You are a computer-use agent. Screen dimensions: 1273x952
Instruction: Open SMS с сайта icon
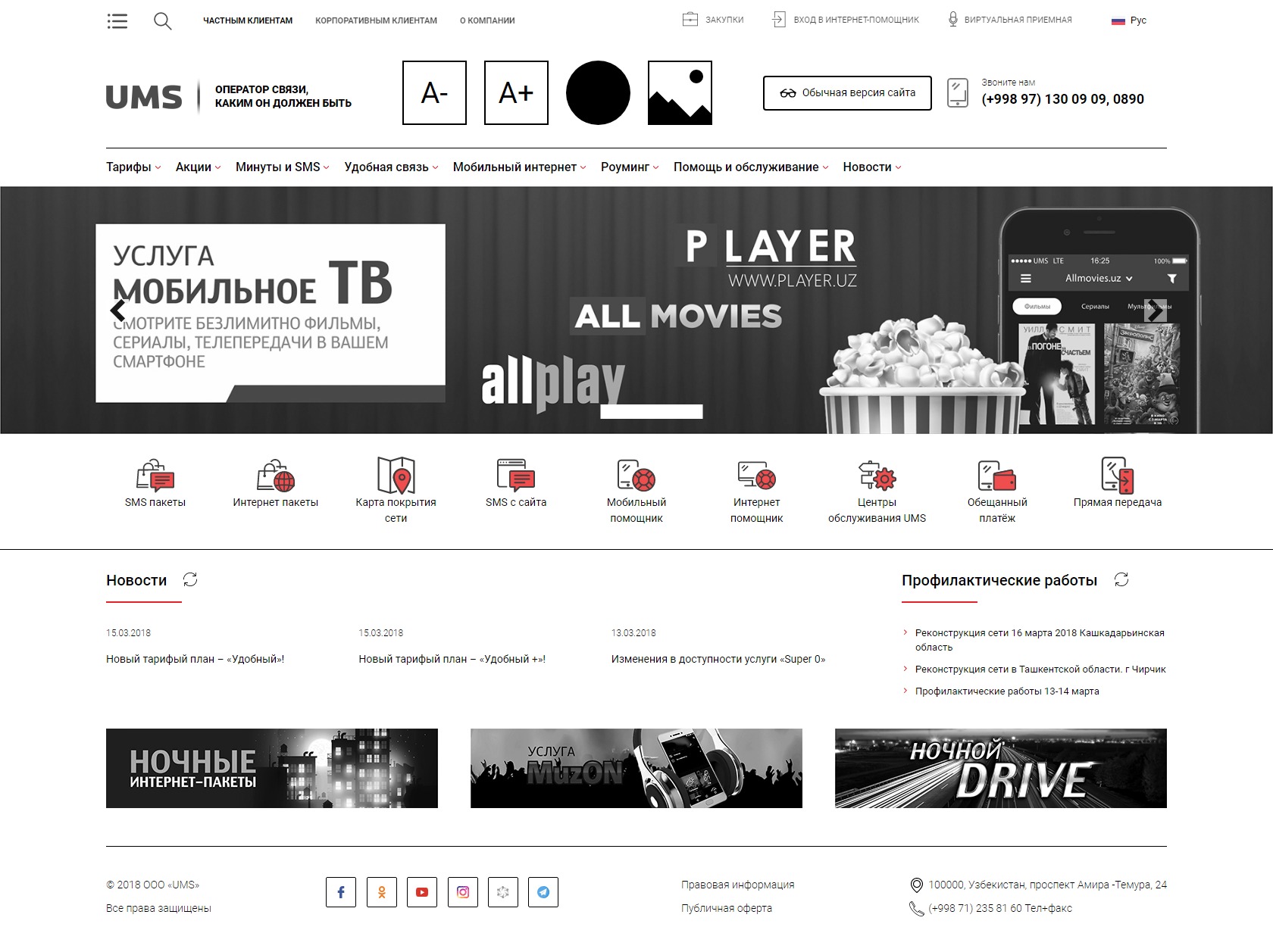(x=516, y=476)
